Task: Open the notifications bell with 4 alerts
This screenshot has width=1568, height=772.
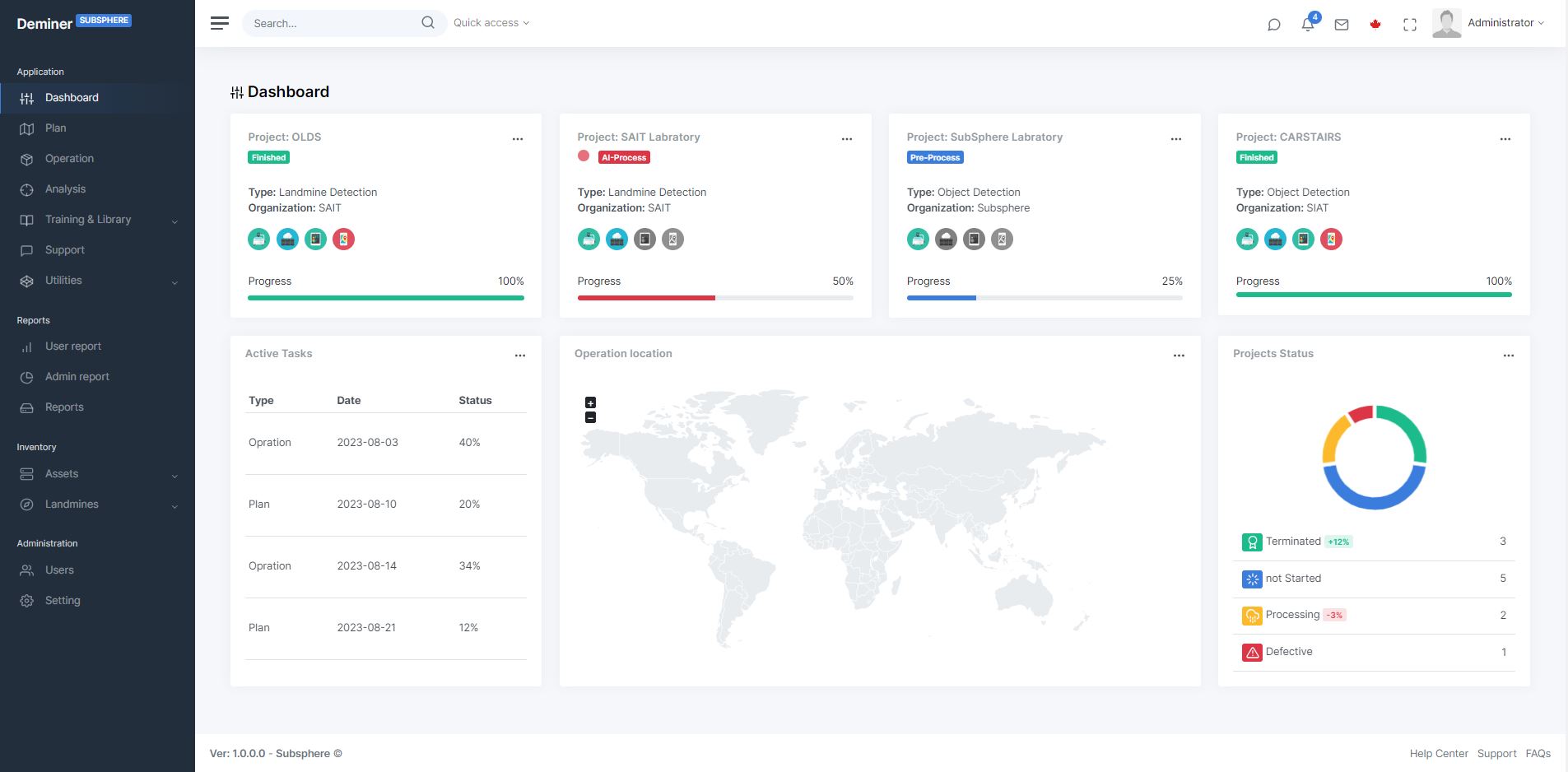Action: pos(1307,24)
